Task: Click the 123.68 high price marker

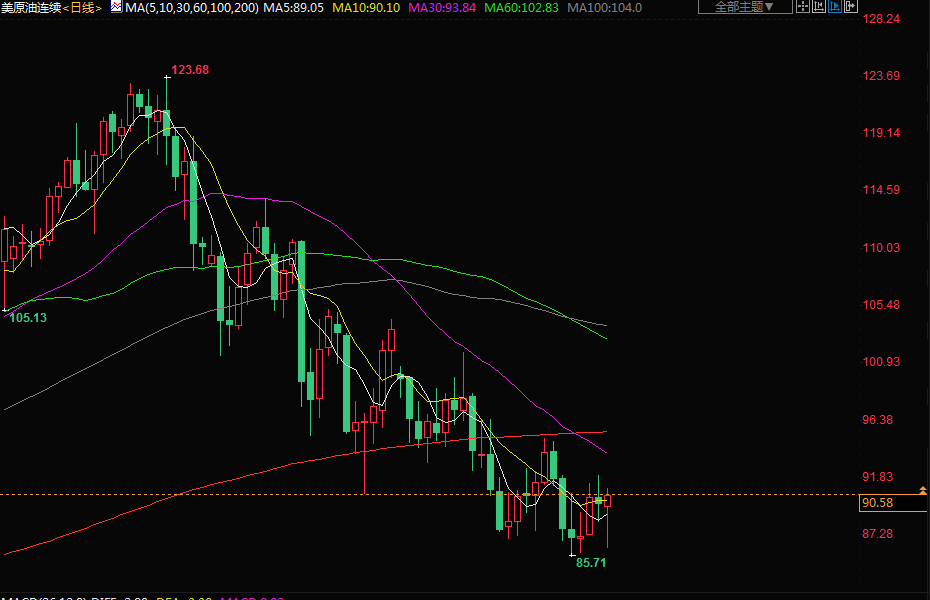Action: (190, 70)
